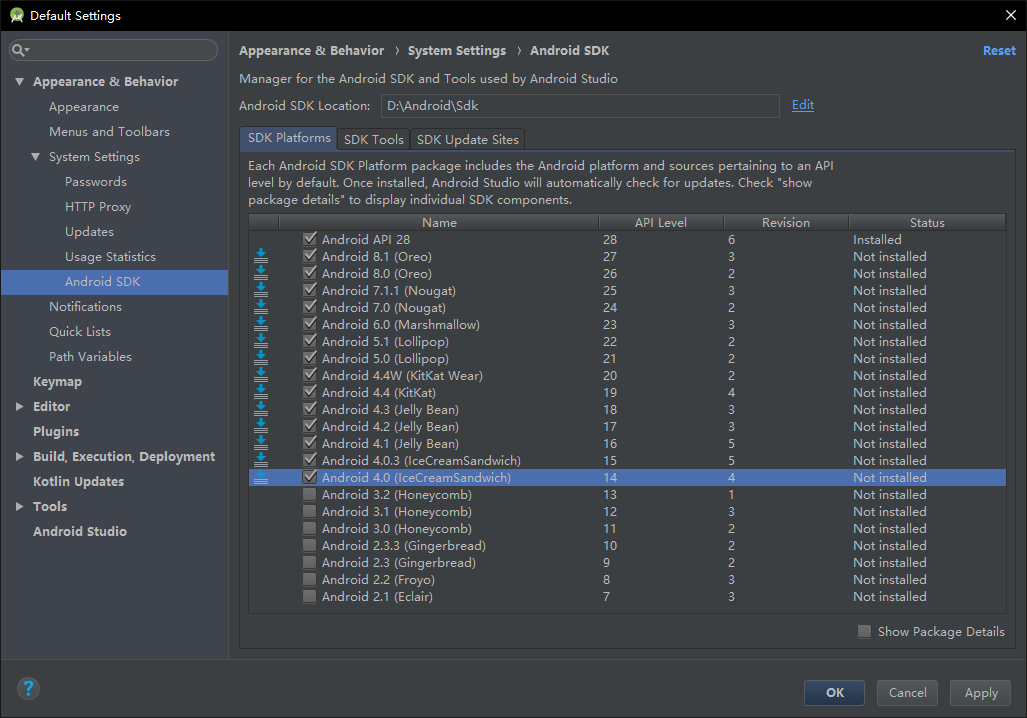Switch to the SDK Platforms tab
The image size is (1027, 718).
click(289, 138)
